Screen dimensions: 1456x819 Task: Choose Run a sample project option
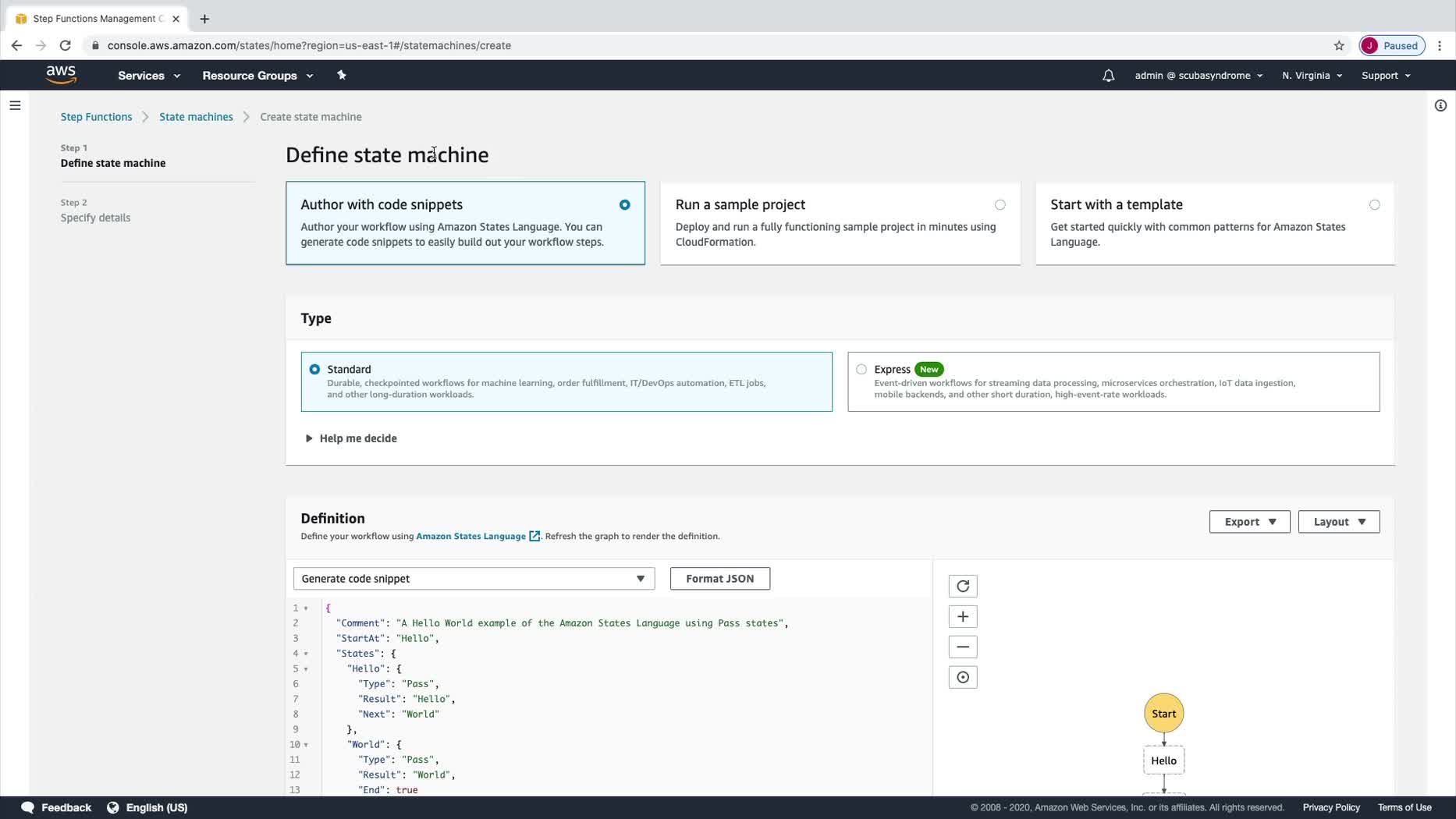(x=1000, y=205)
